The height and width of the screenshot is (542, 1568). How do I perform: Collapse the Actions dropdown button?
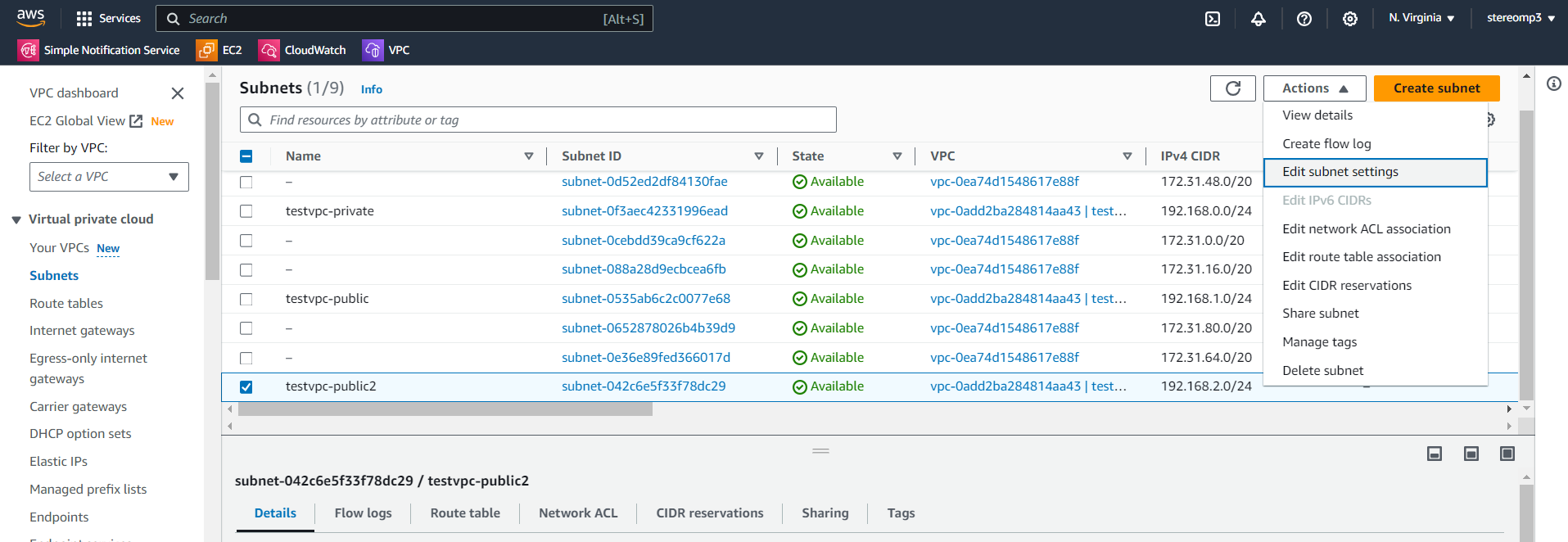[x=1314, y=88]
